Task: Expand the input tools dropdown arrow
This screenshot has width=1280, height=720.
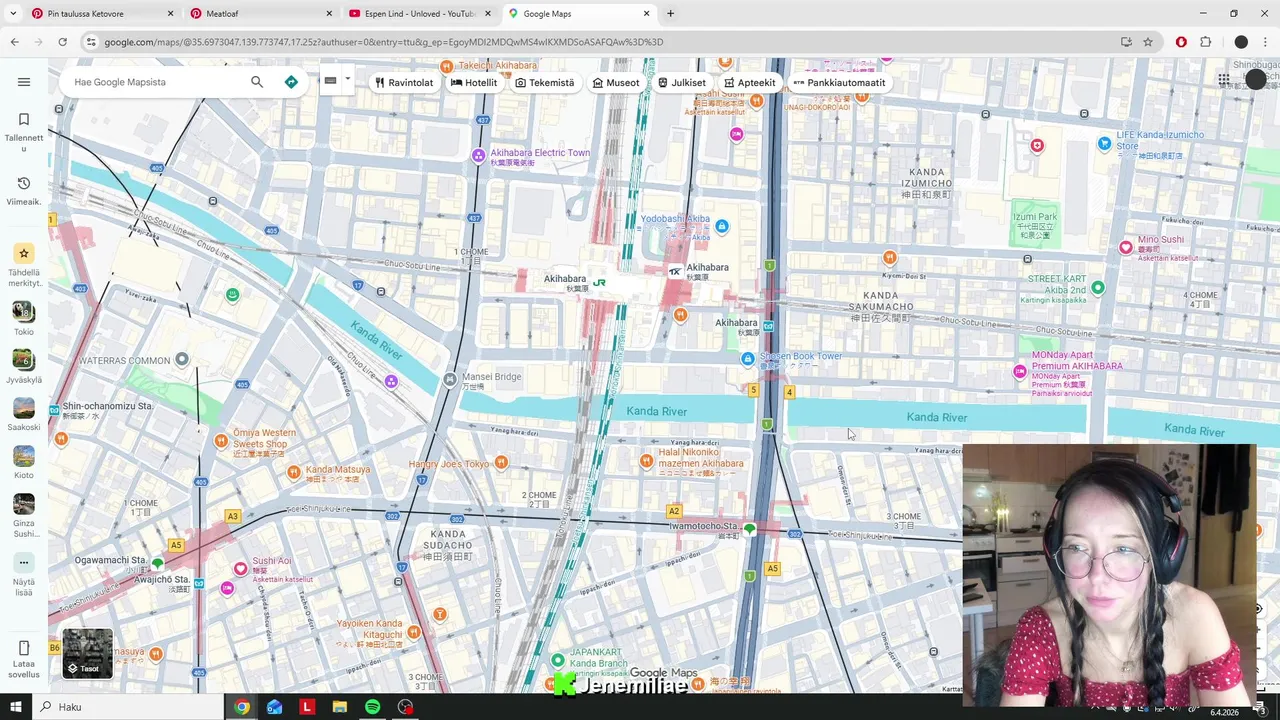Action: click(347, 80)
